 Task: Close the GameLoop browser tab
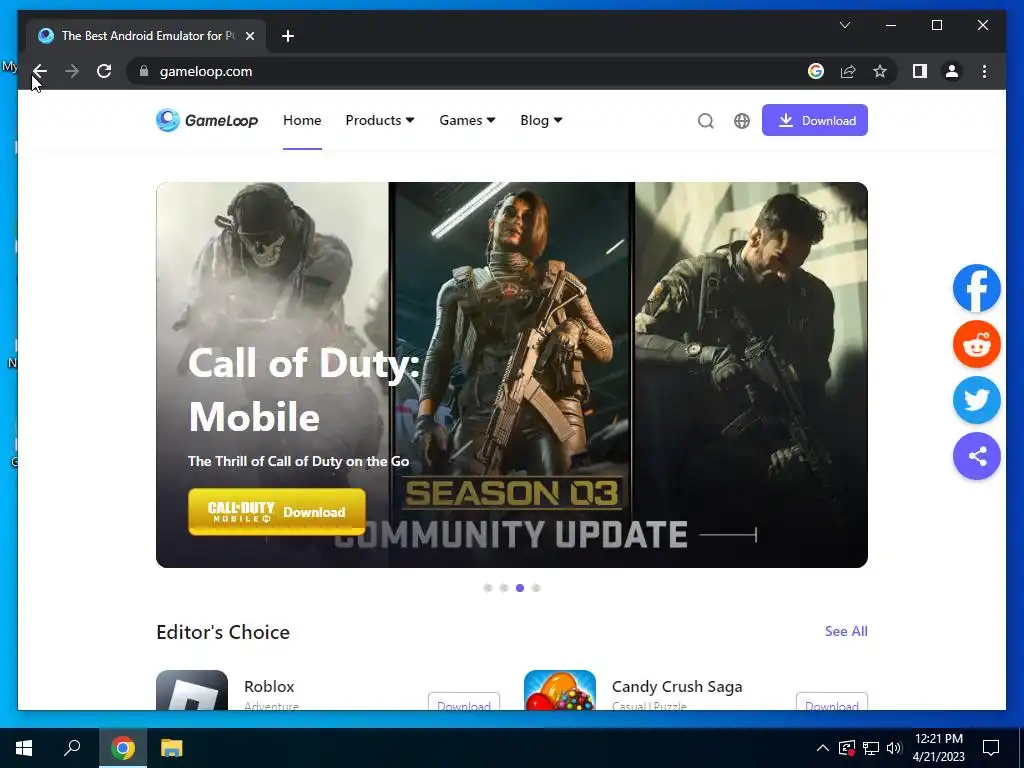coord(249,36)
